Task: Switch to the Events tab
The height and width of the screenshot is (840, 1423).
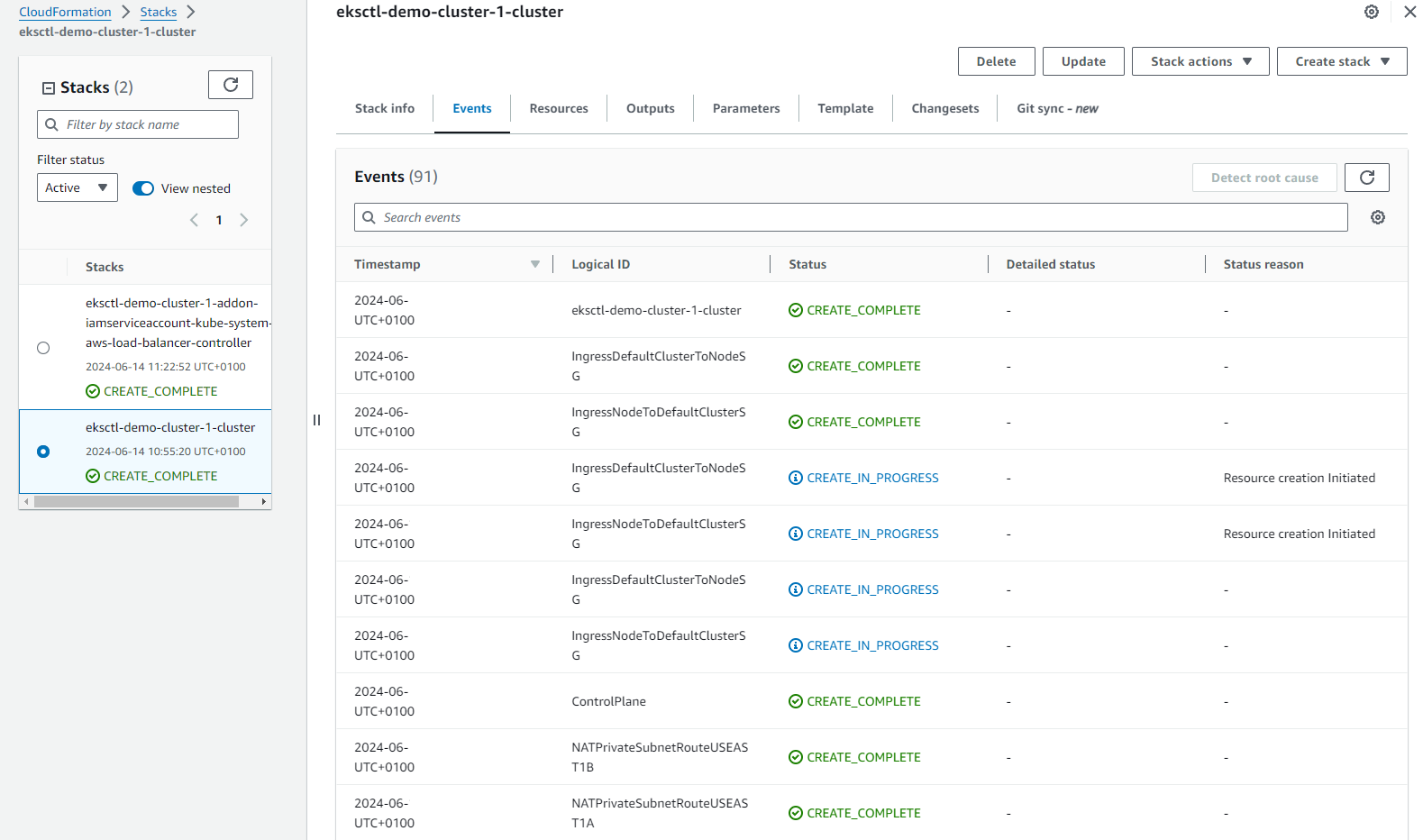Action: (472, 108)
